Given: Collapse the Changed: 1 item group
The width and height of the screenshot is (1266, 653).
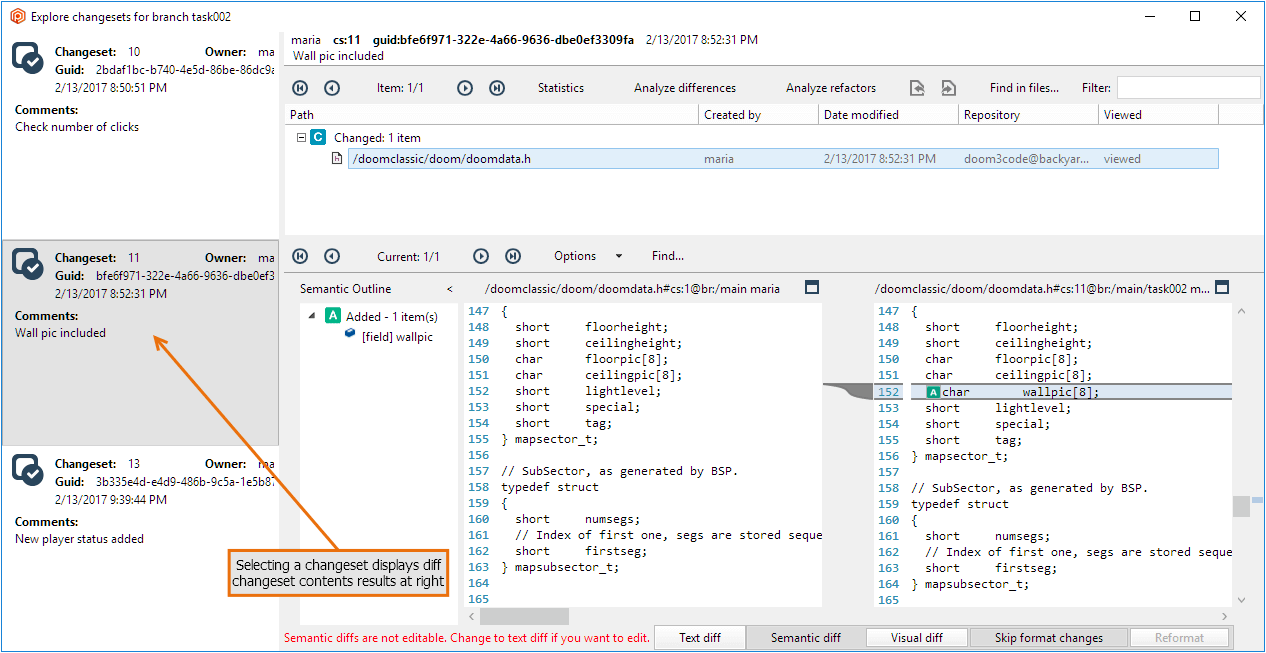Looking at the screenshot, I should (x=300, y=137).
